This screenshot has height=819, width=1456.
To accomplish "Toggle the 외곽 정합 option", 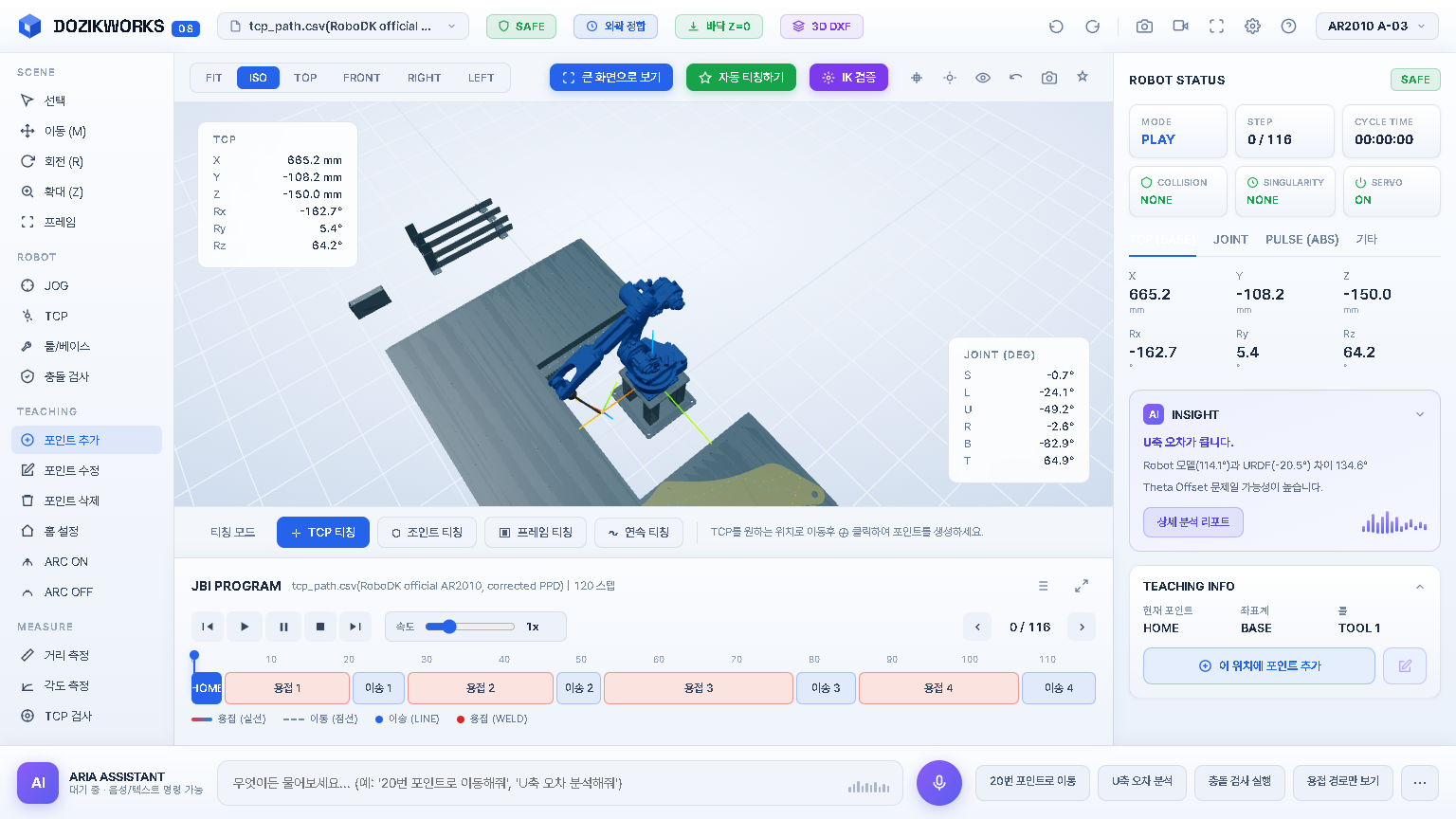I will (x=615, y=27).
